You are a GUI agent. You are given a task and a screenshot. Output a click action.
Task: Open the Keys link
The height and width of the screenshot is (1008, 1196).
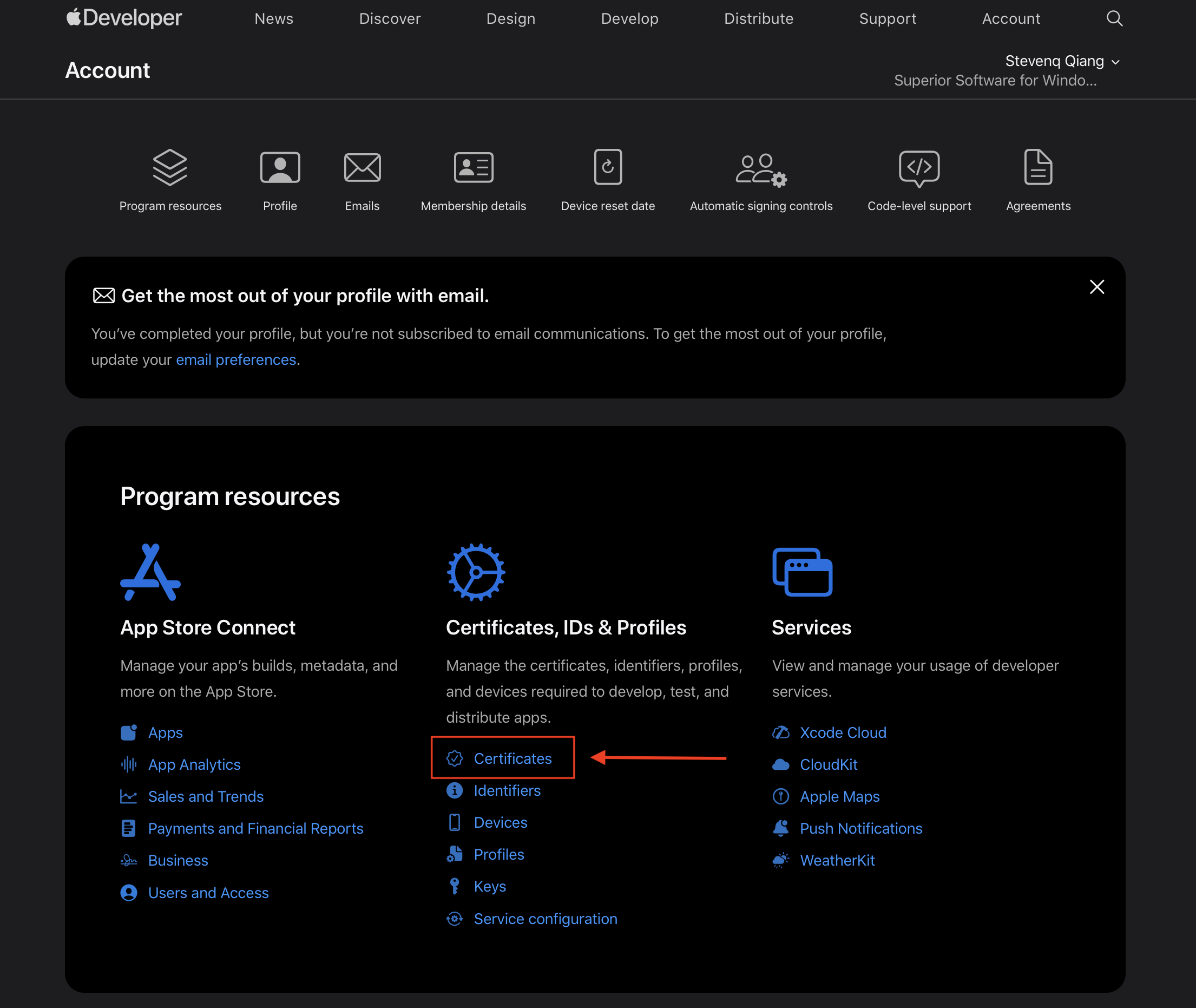490,886
